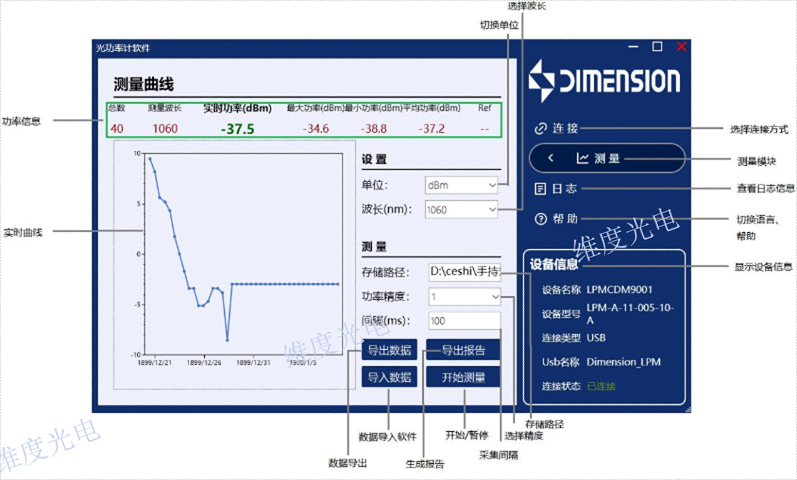Click the Usb name Dimension_LPM
797x480 pixels.
[x=624, y=362]
